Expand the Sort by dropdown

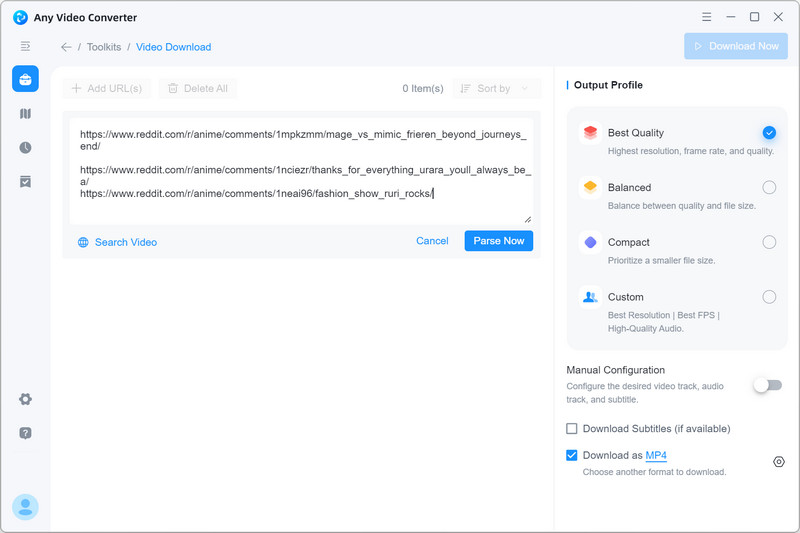[497, 89]
